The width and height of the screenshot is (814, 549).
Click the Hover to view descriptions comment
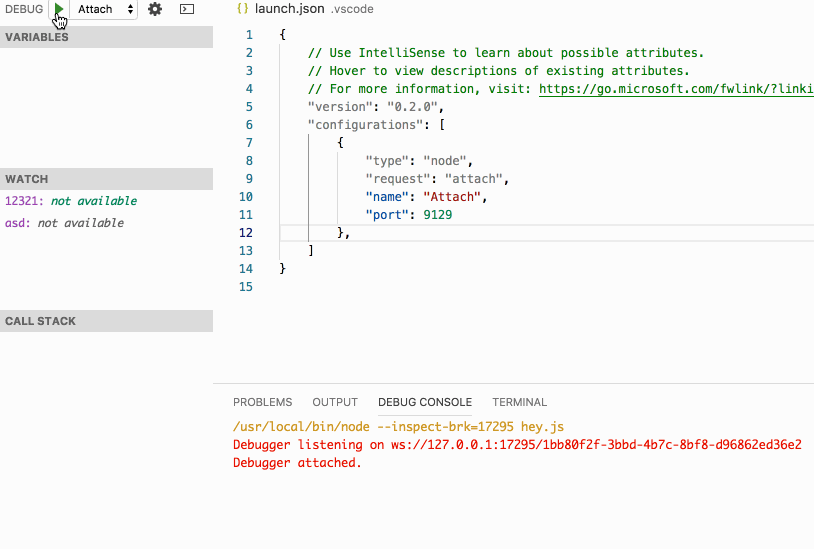pos(498,71)
